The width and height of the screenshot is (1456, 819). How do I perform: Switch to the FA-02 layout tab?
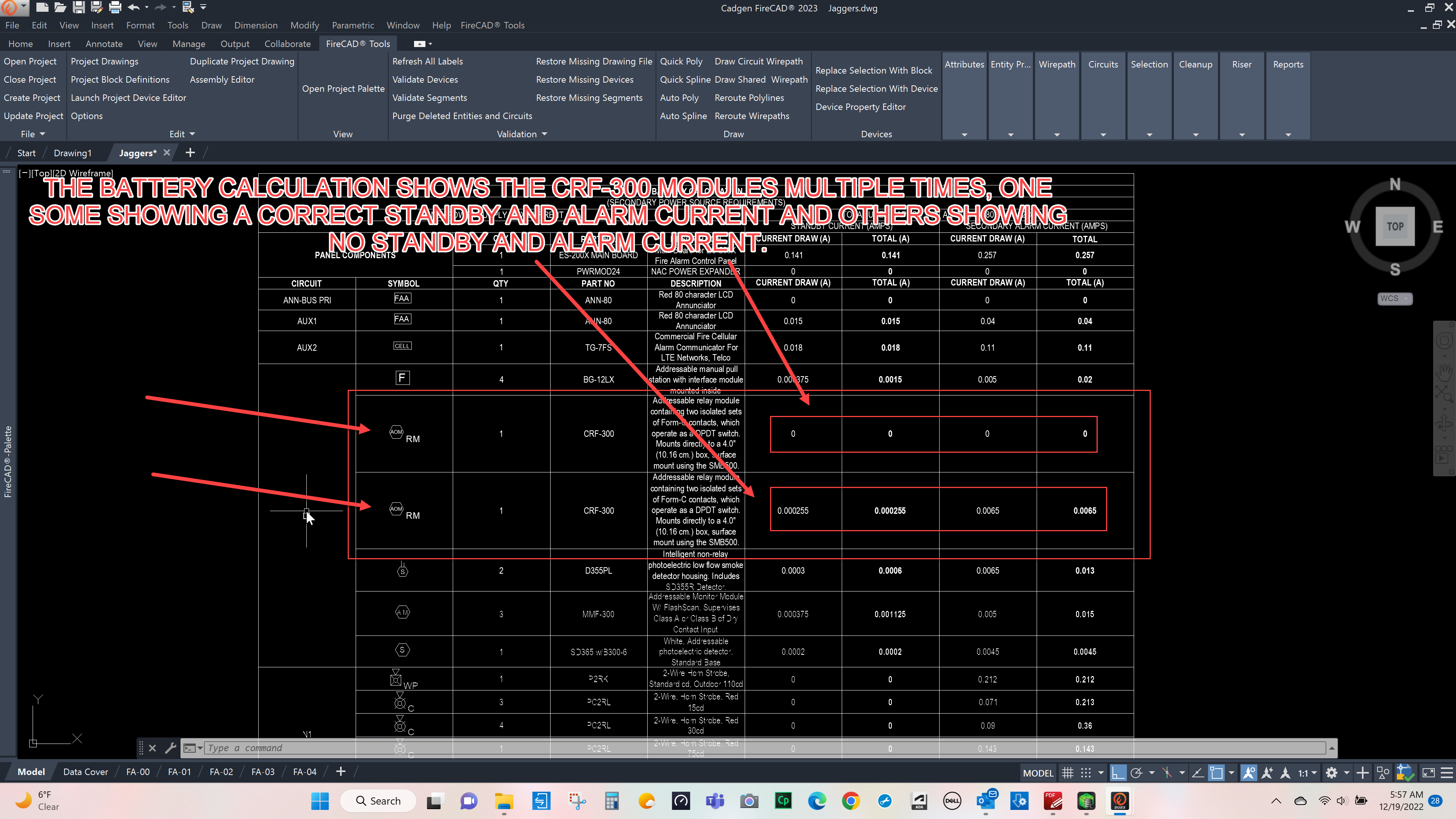(x=221, y=772)
